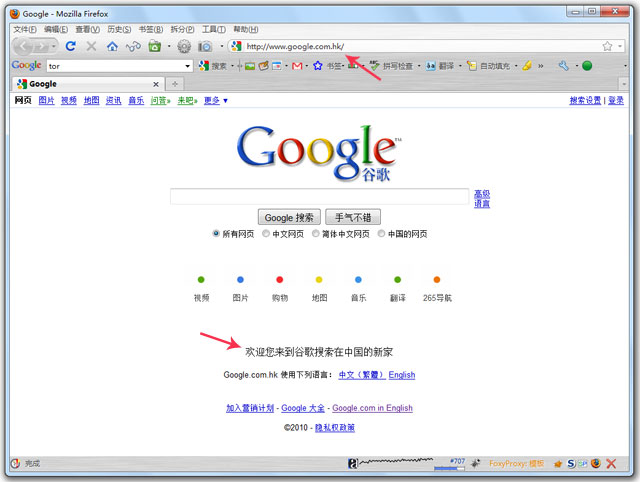
Task: Click the Firefox globe icon in status bar
Action: point(596,463)
